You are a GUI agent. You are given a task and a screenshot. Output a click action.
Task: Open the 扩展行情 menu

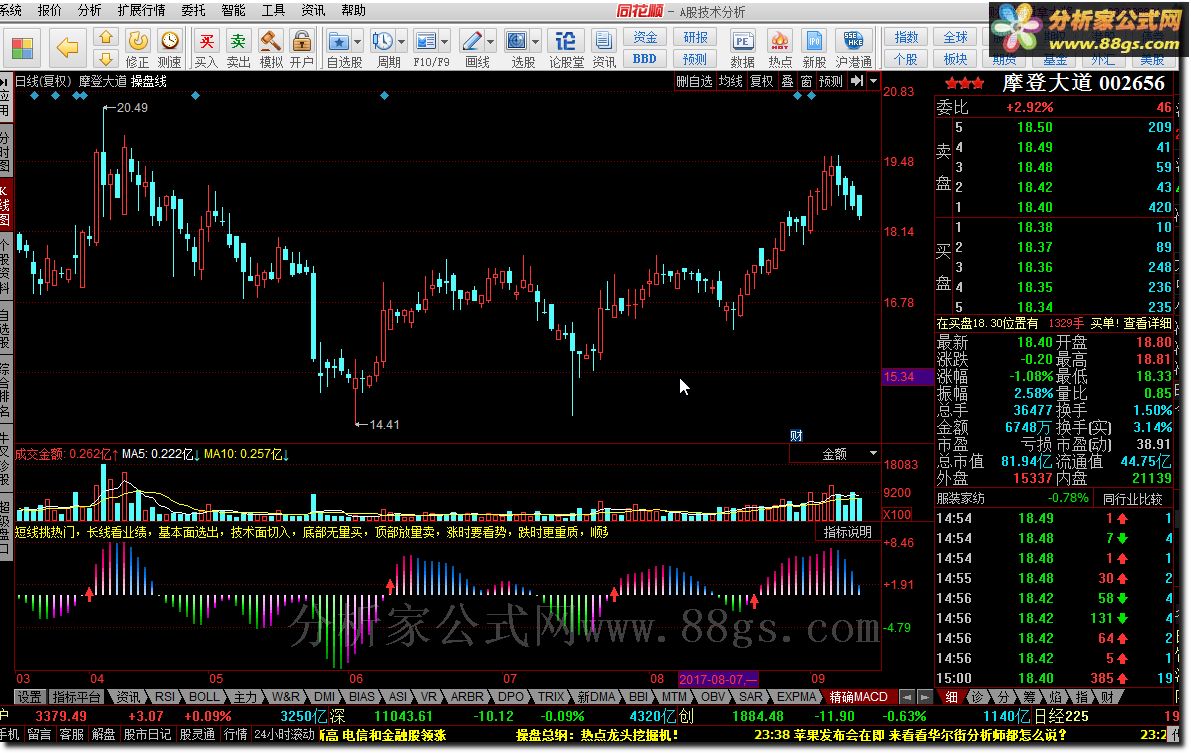141,11
